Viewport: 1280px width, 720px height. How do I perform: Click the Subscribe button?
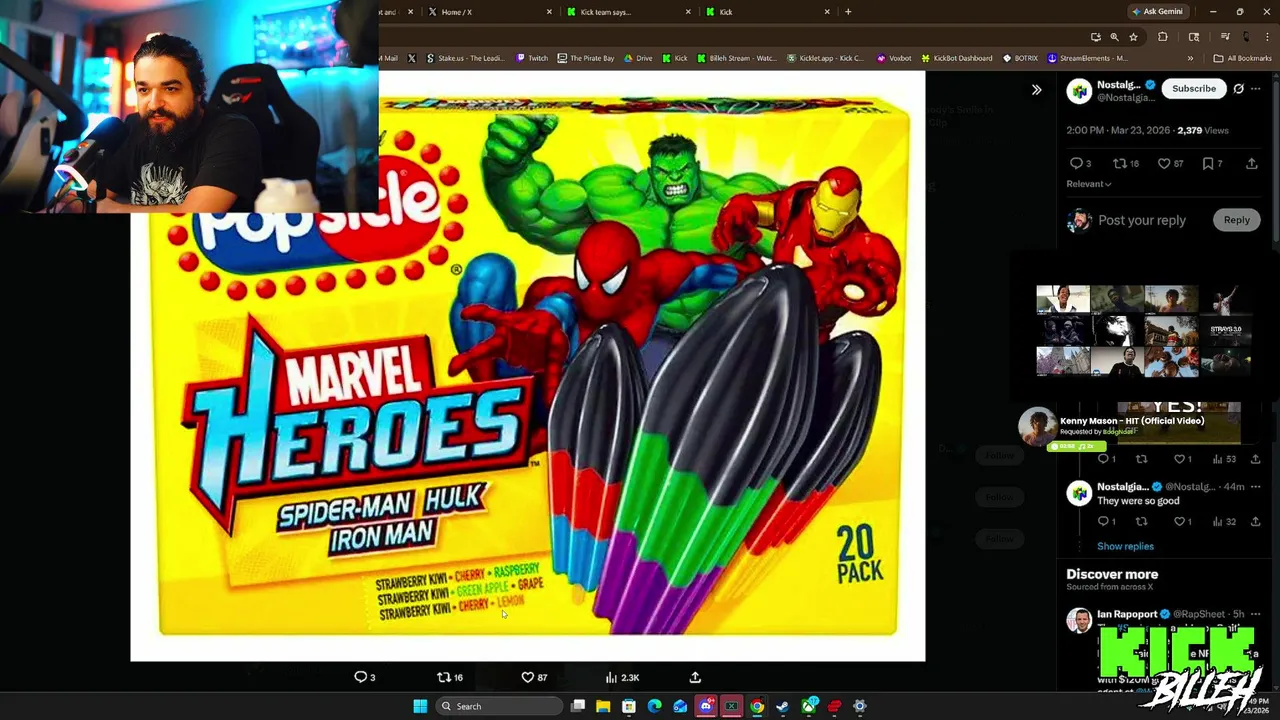pyautogui.click(x=1194, y=88)
